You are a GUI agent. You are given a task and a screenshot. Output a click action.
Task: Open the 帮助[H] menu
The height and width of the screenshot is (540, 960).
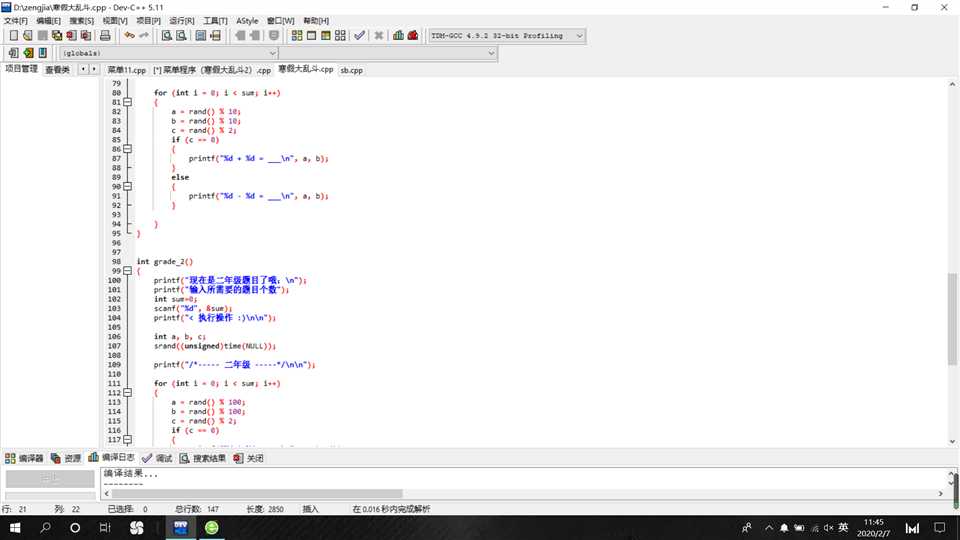click(x=316, y=21)
